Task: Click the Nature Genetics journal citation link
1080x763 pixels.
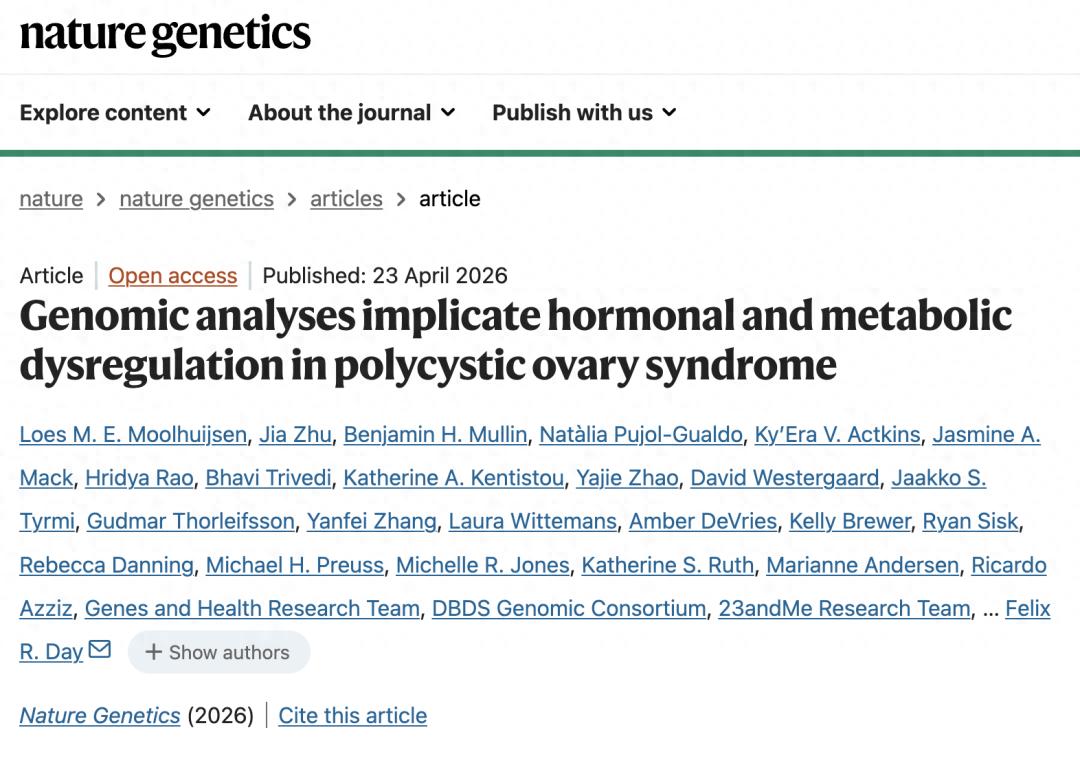Action: (x=100, y=716)
